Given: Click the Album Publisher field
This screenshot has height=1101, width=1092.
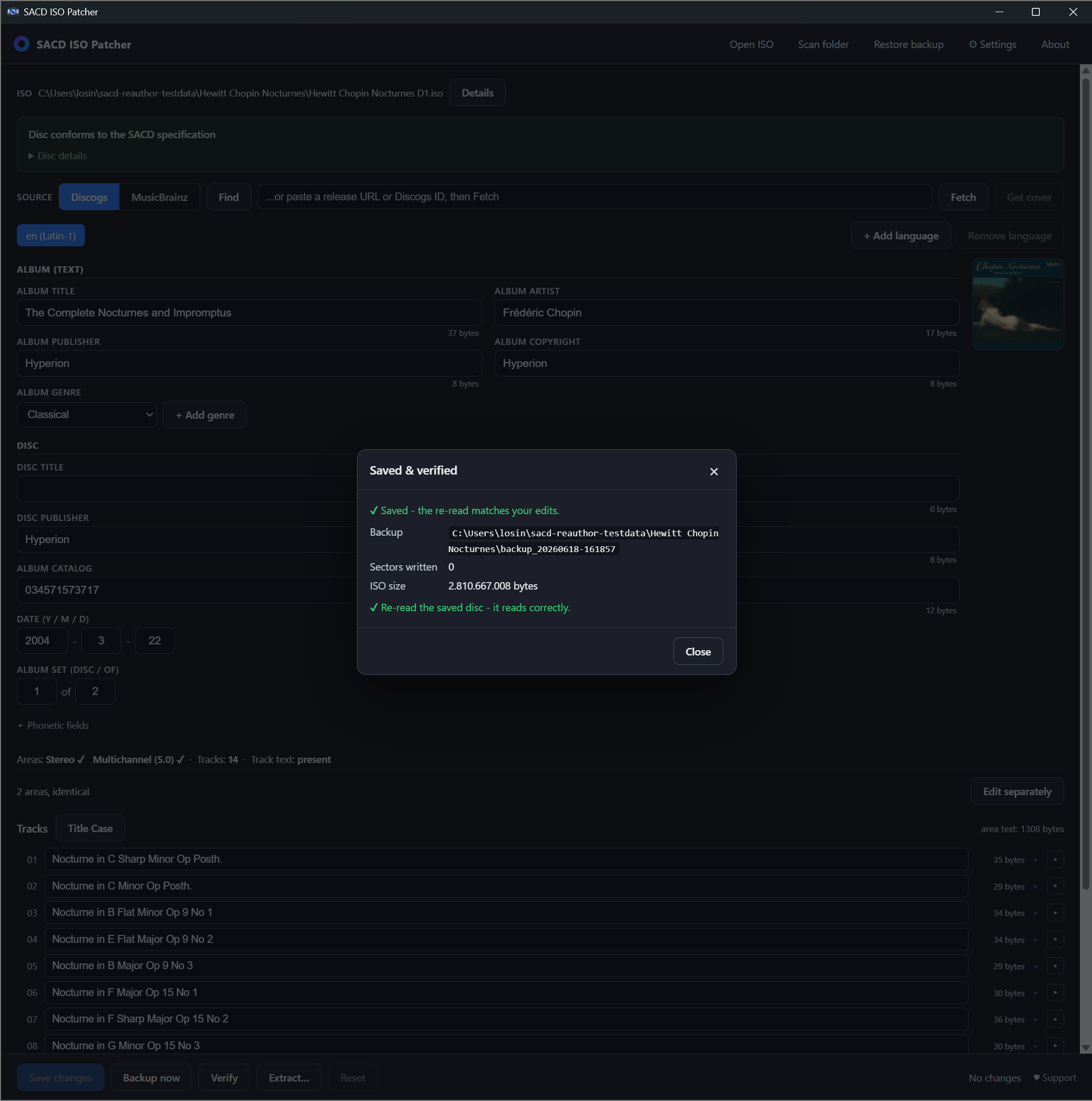Looking at the screenshot, I should point(249,363).
